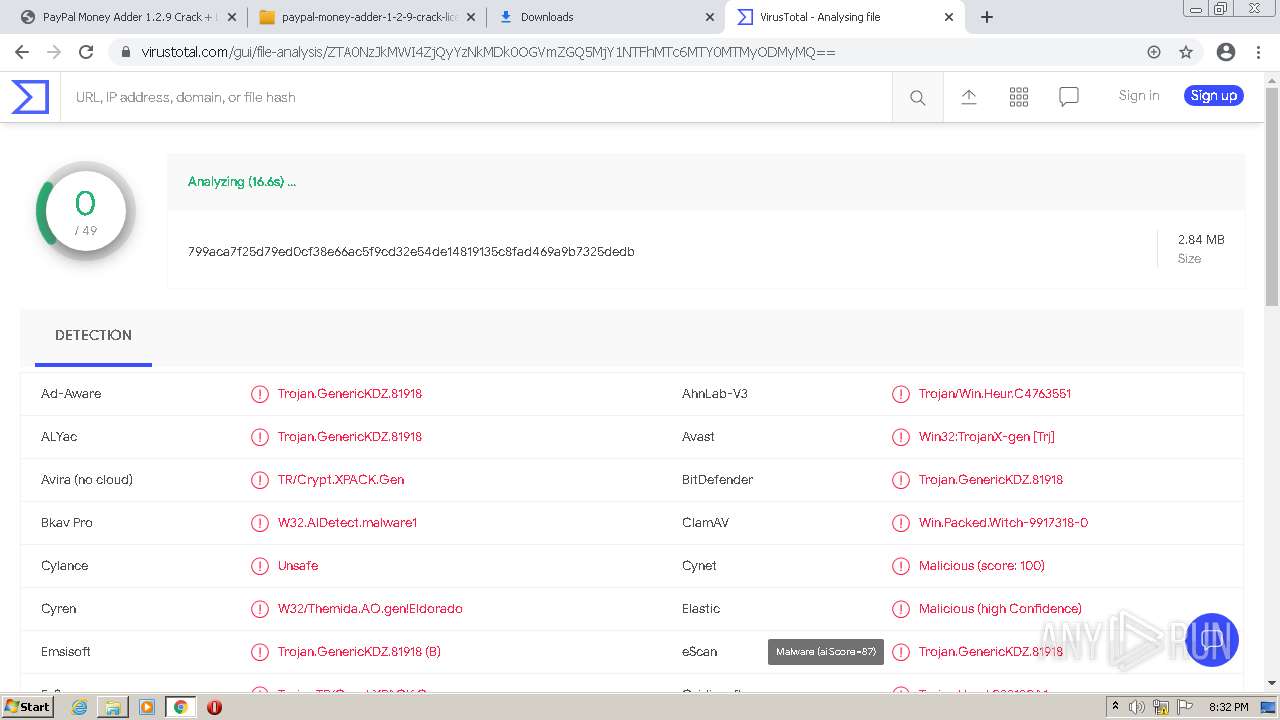The height and width of the screenshot is (720, 1280).
Task: Click Avira alert icon
Action: 260,480
